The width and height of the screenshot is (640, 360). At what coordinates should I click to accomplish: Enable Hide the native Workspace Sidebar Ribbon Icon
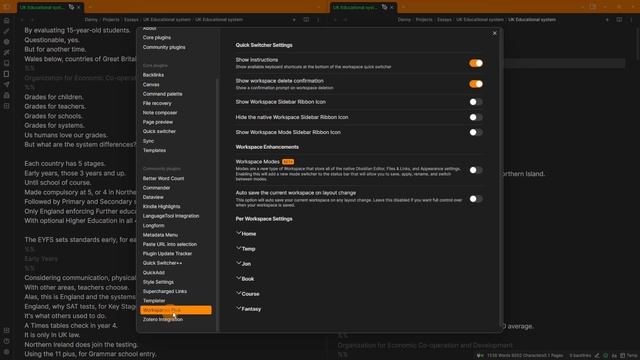coord(476,117)
